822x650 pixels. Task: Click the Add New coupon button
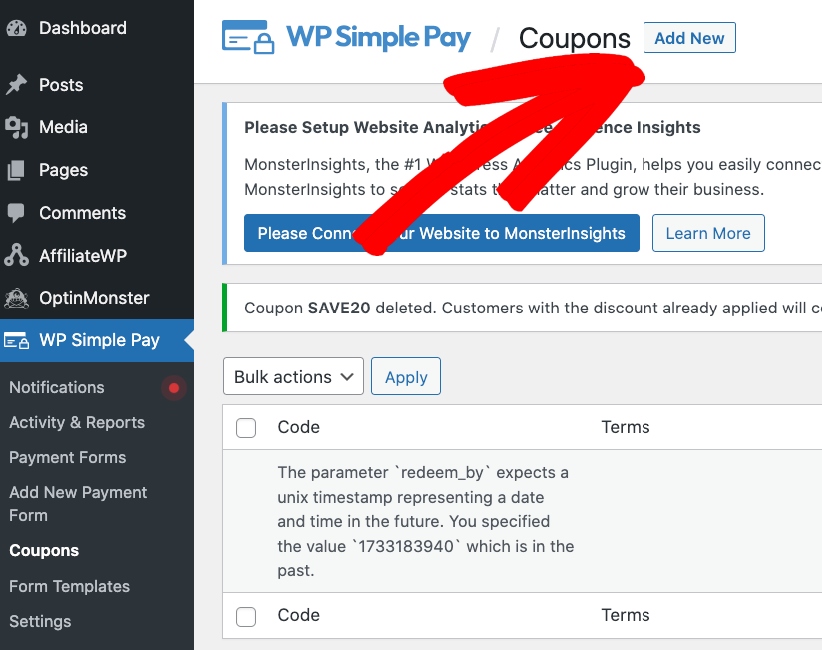pos(689,38)
